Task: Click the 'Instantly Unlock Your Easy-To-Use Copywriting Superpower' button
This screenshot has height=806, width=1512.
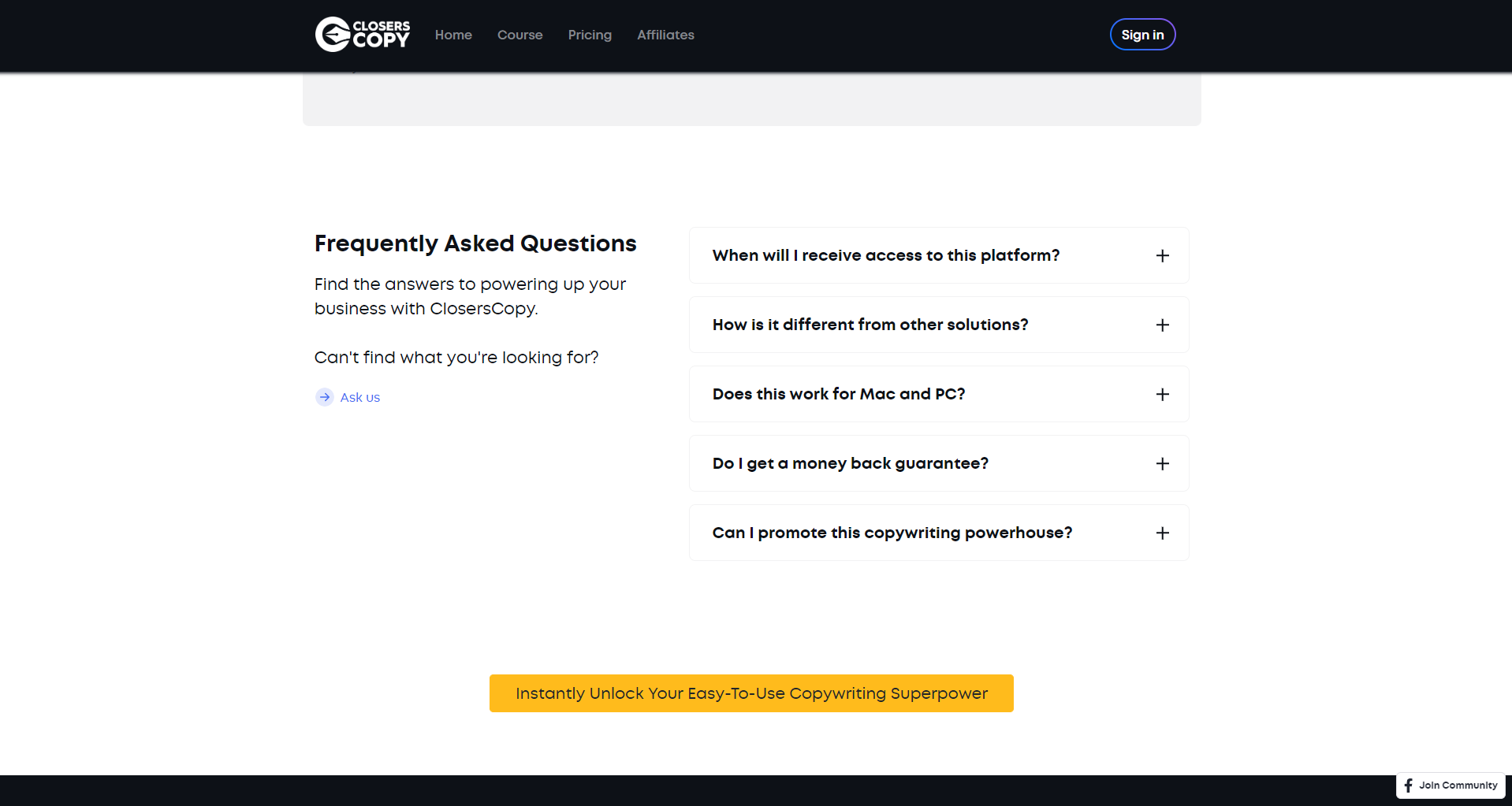Action: pos(750,693)
